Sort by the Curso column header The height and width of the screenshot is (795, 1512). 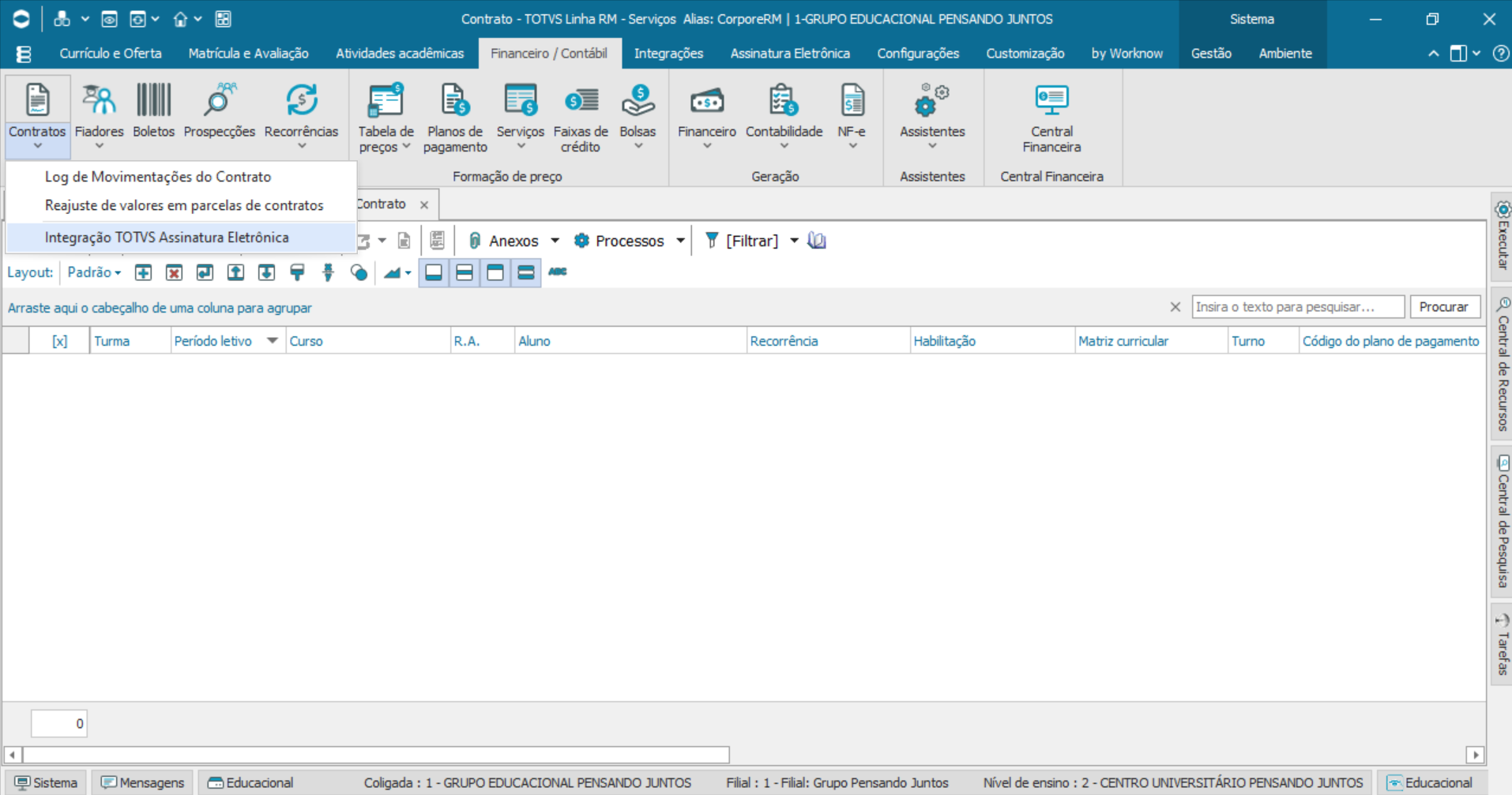coord(368,341)
